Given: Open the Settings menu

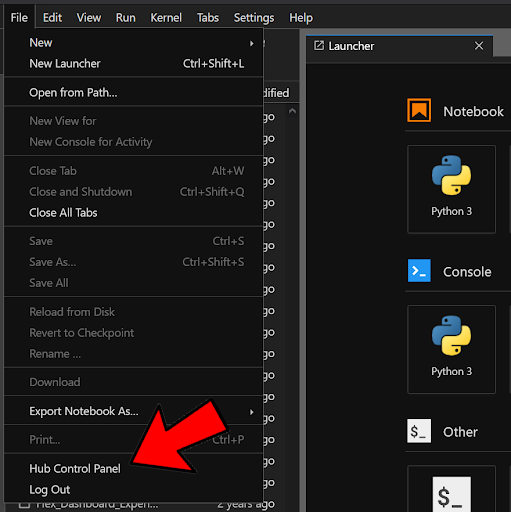Looking at the screenshot, I should 254,17.
